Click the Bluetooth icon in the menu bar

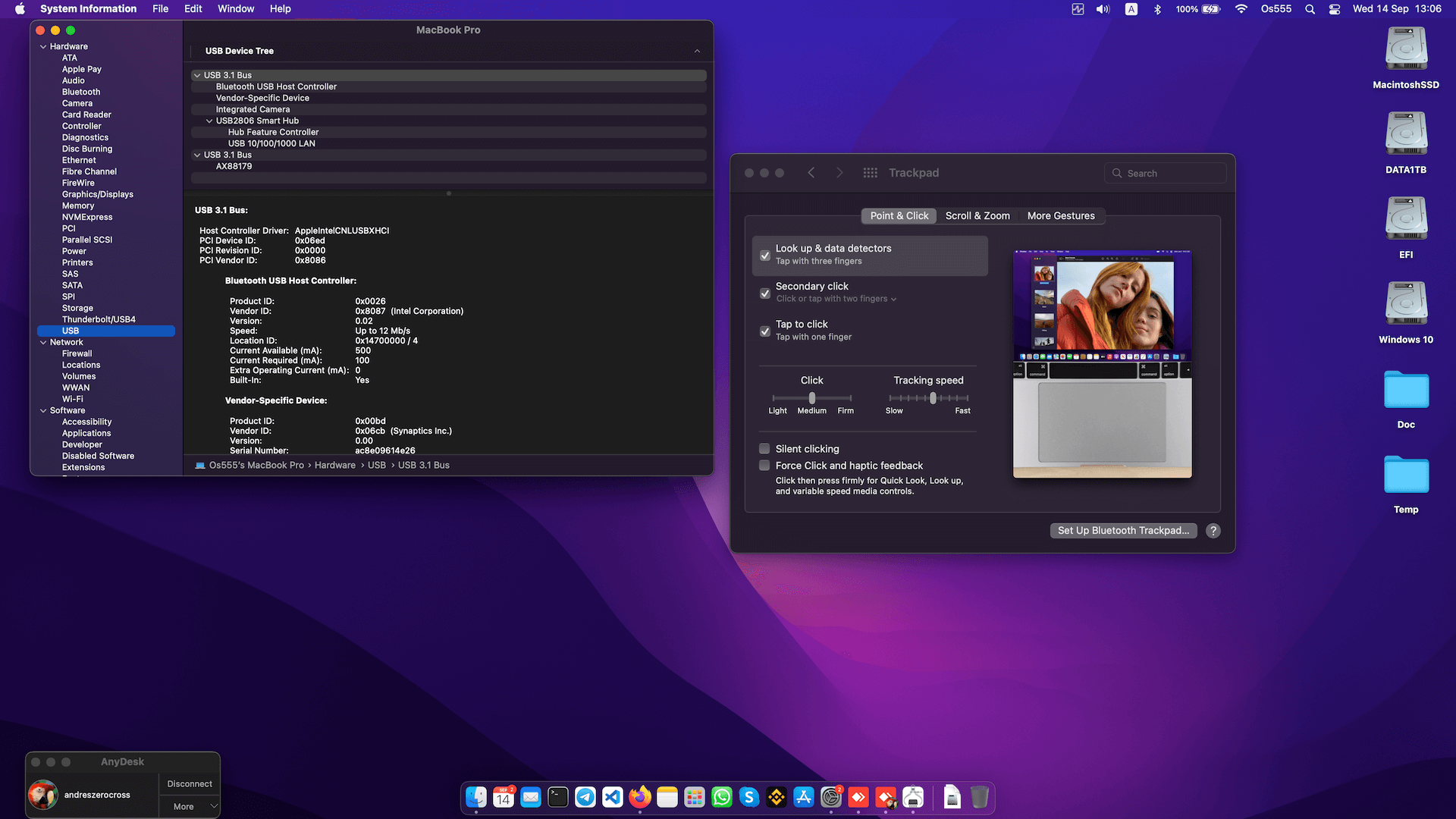pos(1157,8)
